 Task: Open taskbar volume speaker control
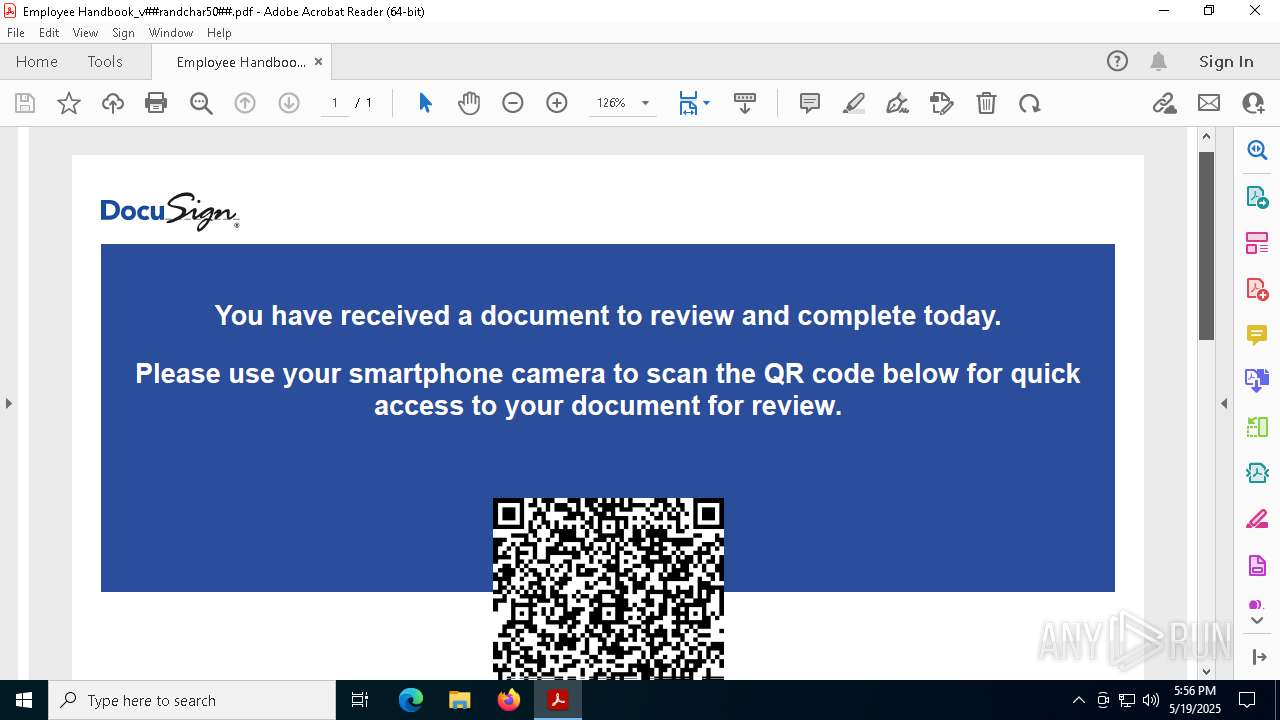point(1151,700)
